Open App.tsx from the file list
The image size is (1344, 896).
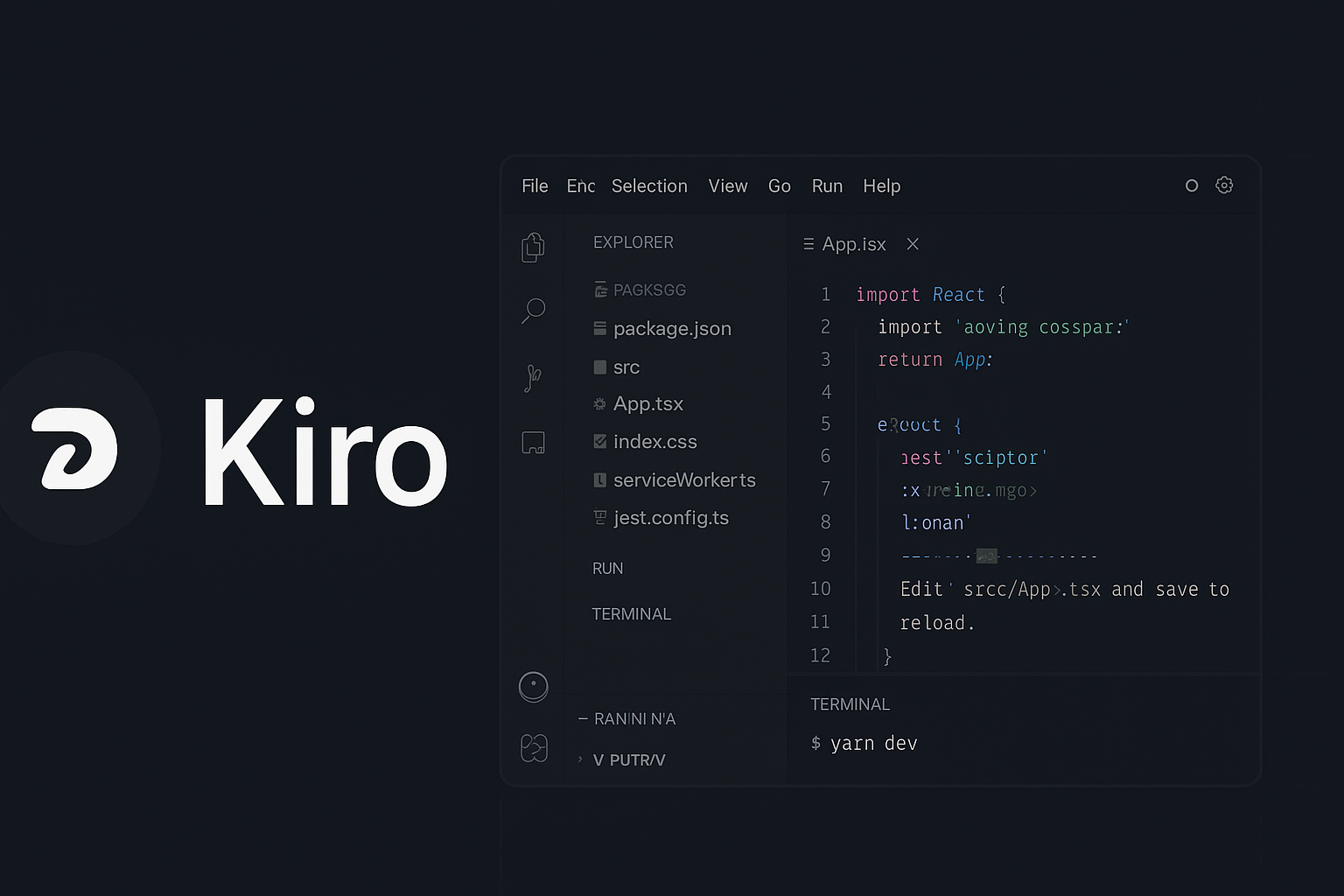coord(648,404)
